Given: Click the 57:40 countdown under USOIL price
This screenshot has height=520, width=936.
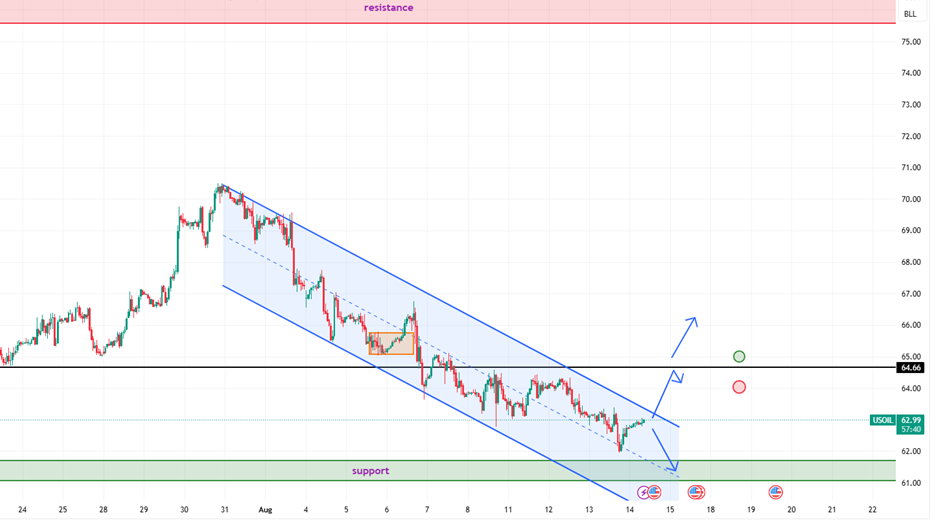Looking at the screenshot, I should (911, 429).
